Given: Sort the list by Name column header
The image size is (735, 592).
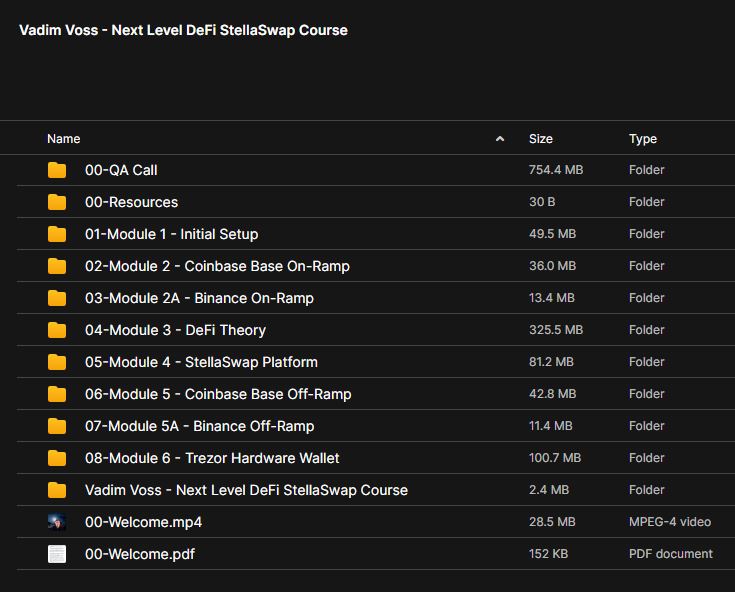Looking at the screenshot, I should tap(64, 139).
